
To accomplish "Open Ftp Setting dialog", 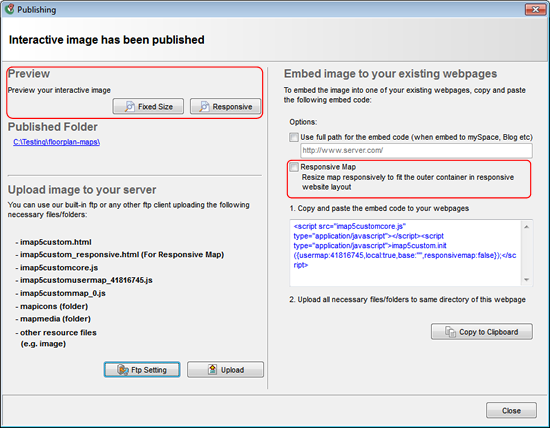I will 142,370.
